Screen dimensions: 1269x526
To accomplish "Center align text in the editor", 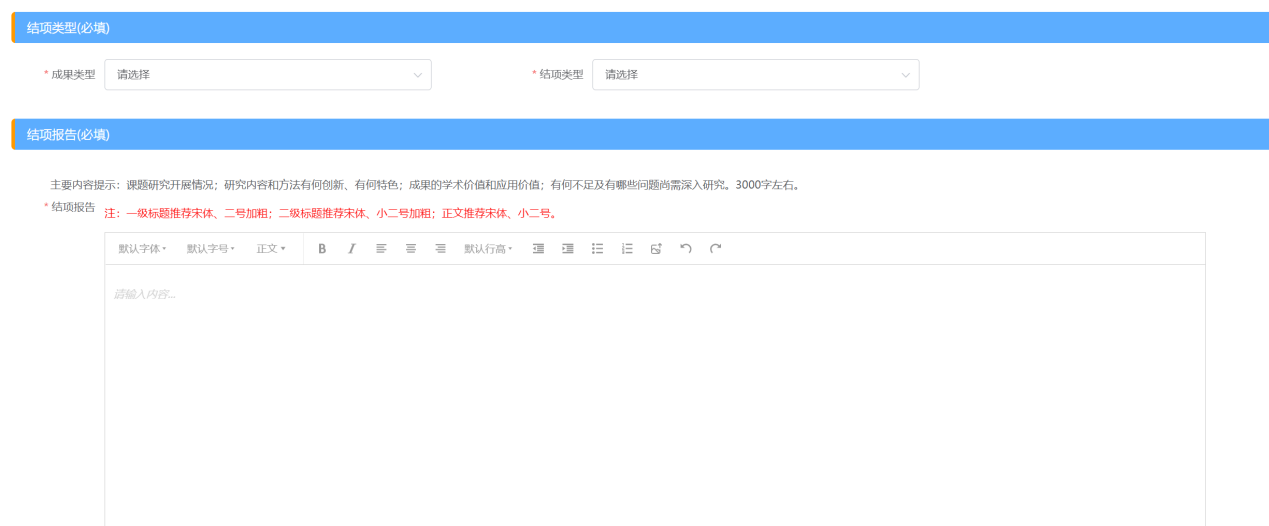I will (x=410, y=249).
